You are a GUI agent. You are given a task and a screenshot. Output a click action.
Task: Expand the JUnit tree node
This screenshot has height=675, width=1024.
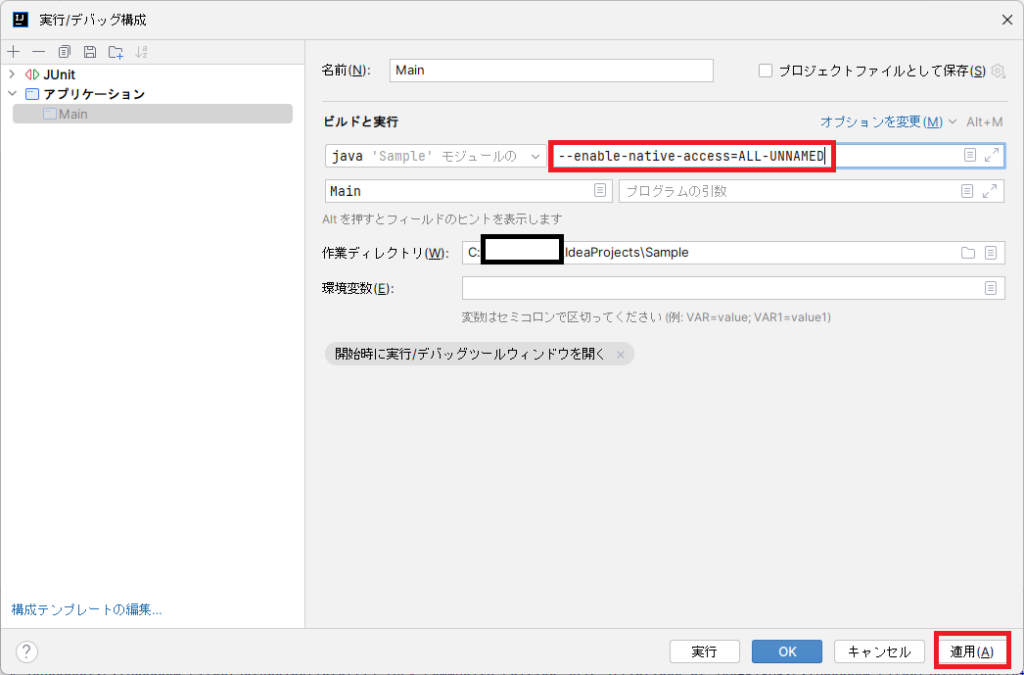tap(11, 73)
